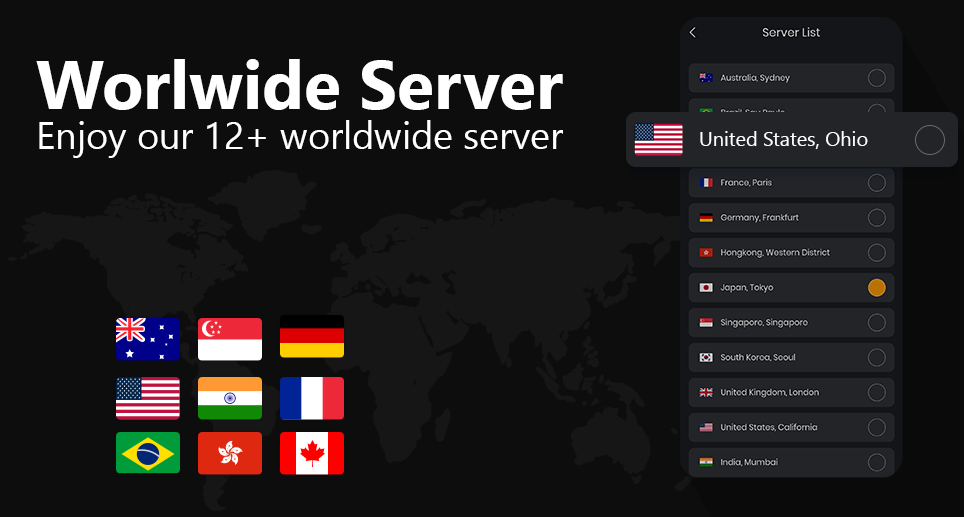Click the small US flag beside California

(x=706, y=427)
